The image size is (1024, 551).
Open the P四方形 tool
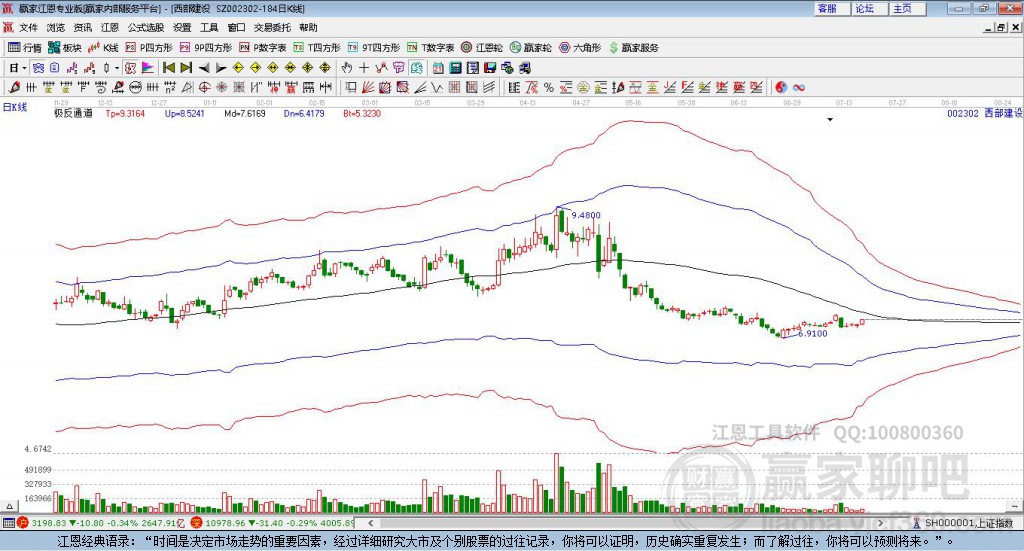click(148, 48)
